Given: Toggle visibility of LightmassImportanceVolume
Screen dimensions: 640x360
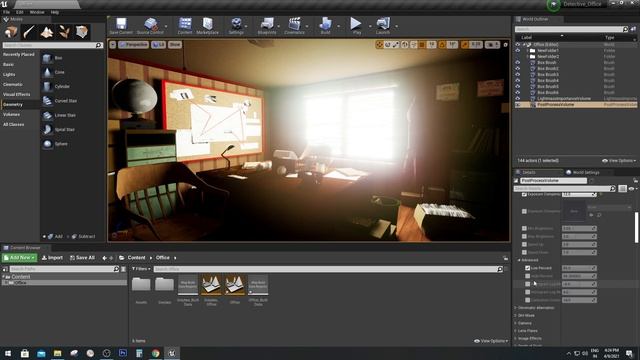Looking at the screenshot, I should point(518,98).
